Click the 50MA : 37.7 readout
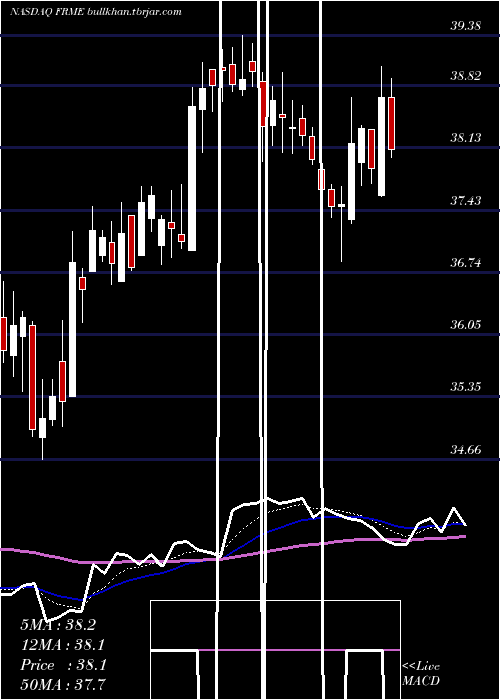 63,685
